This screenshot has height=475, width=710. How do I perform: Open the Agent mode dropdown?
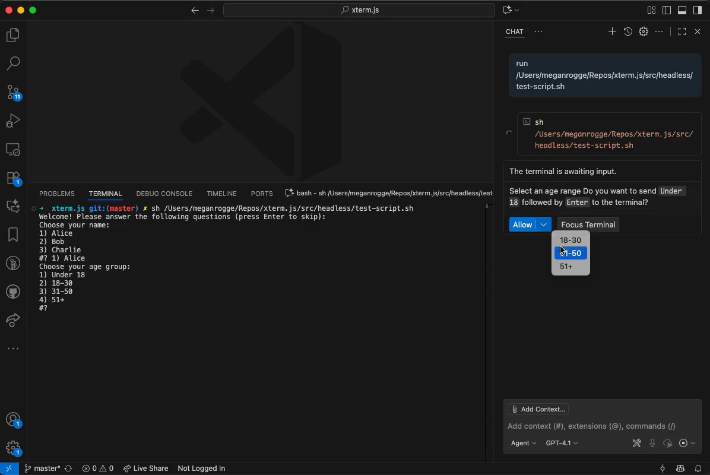523,443
